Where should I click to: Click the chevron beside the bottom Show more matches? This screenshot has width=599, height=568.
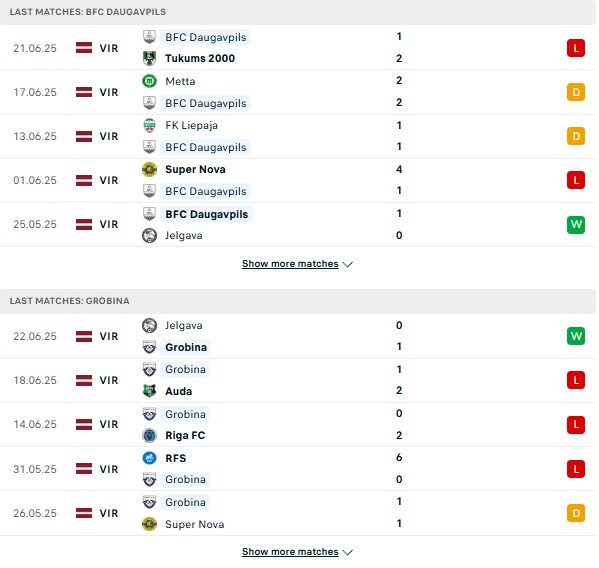pyautogui.click(x=347, y=552)
